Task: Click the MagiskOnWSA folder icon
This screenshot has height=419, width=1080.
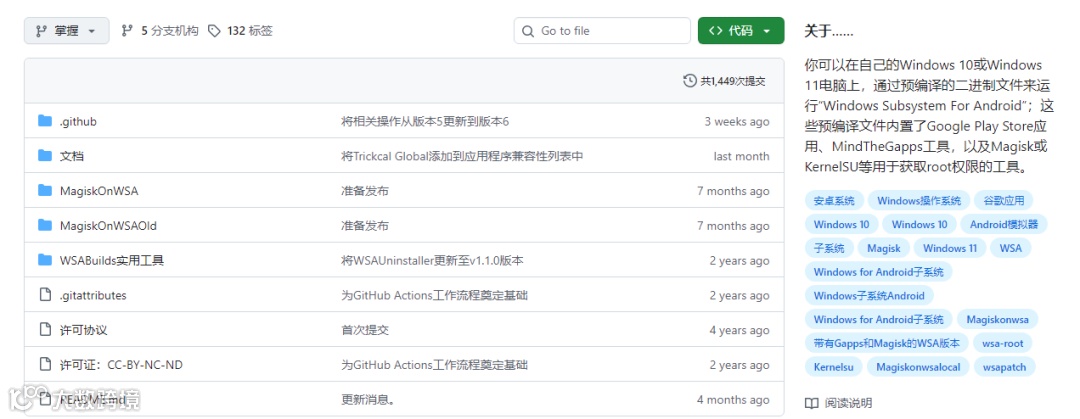Action: (45, 190)
